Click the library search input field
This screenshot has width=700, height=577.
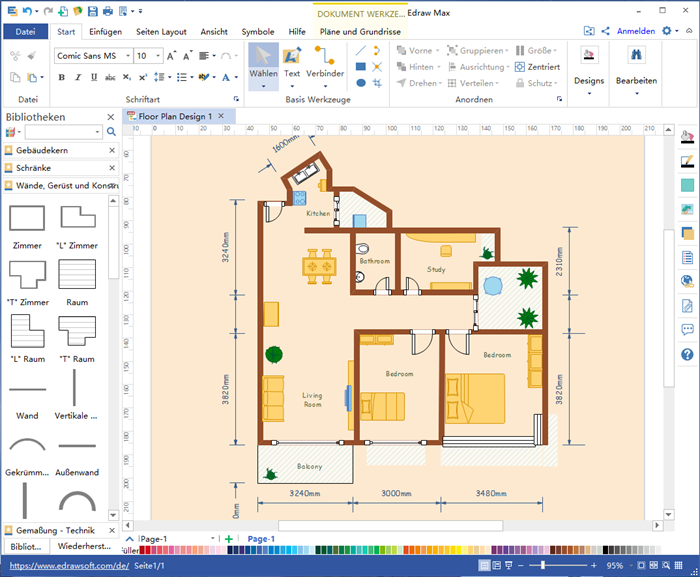(x=62, y=132)
